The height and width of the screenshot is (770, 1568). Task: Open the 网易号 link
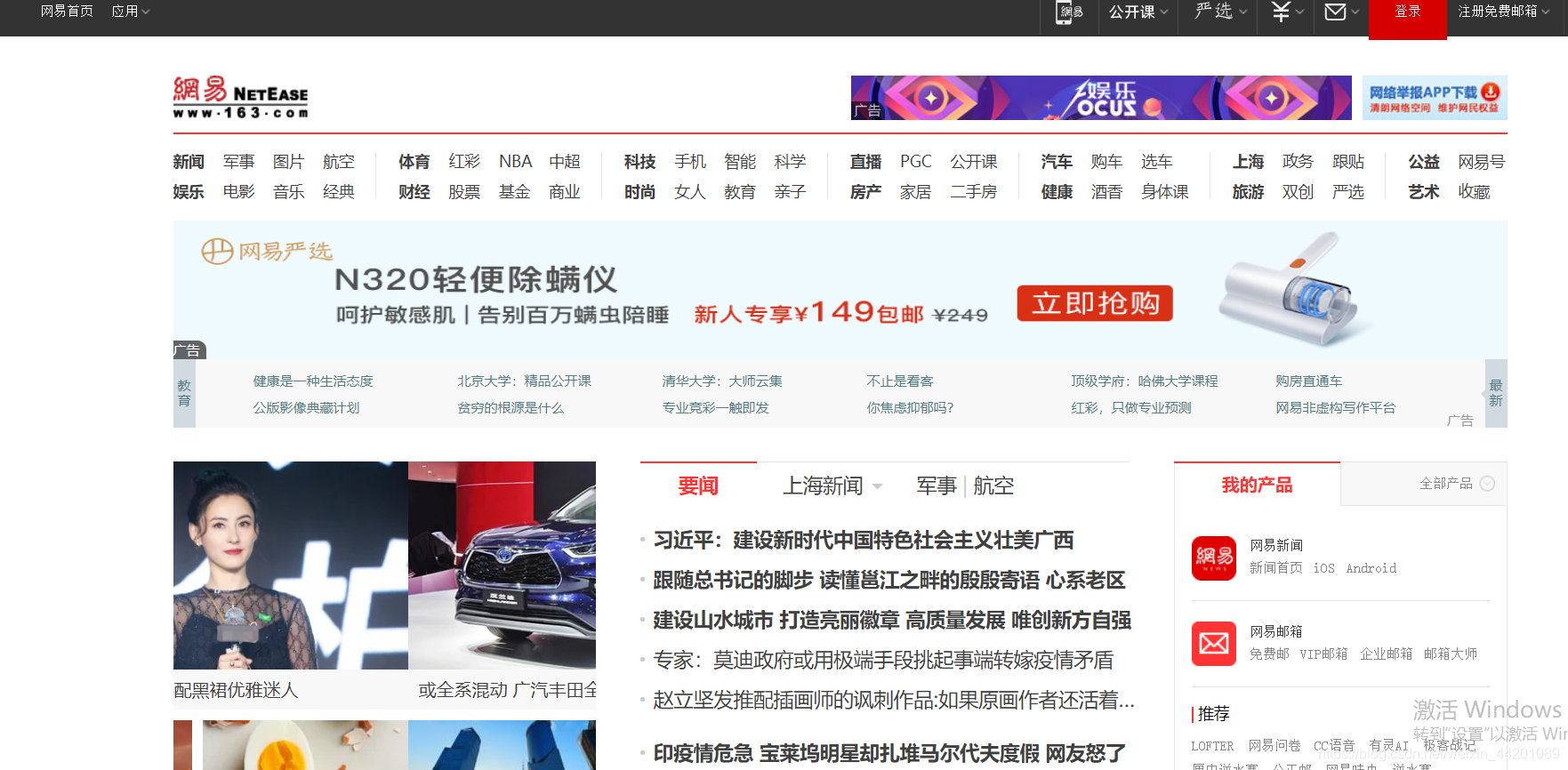coord(1481,162)
